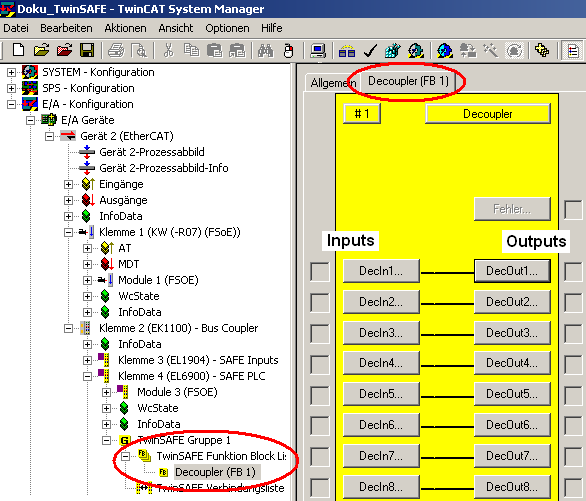The height and width of the screenshot is (501, 586).
Task: Click the binoculars Find icon
Action: click(265, 50)
